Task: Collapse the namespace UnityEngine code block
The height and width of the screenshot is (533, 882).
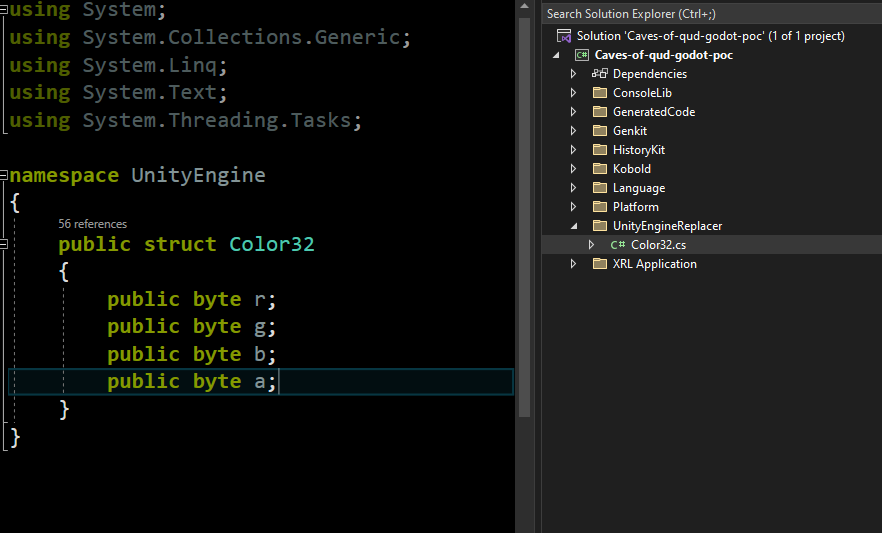Action: tap(5, 176)
